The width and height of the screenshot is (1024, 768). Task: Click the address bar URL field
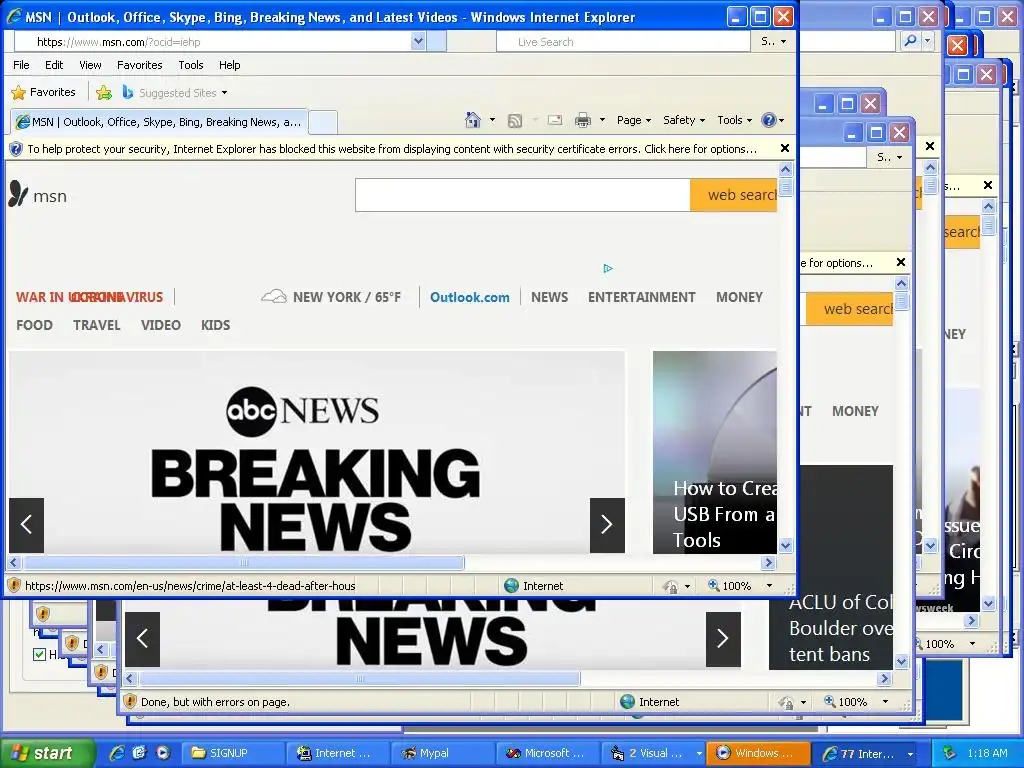[x=212, y=42]
